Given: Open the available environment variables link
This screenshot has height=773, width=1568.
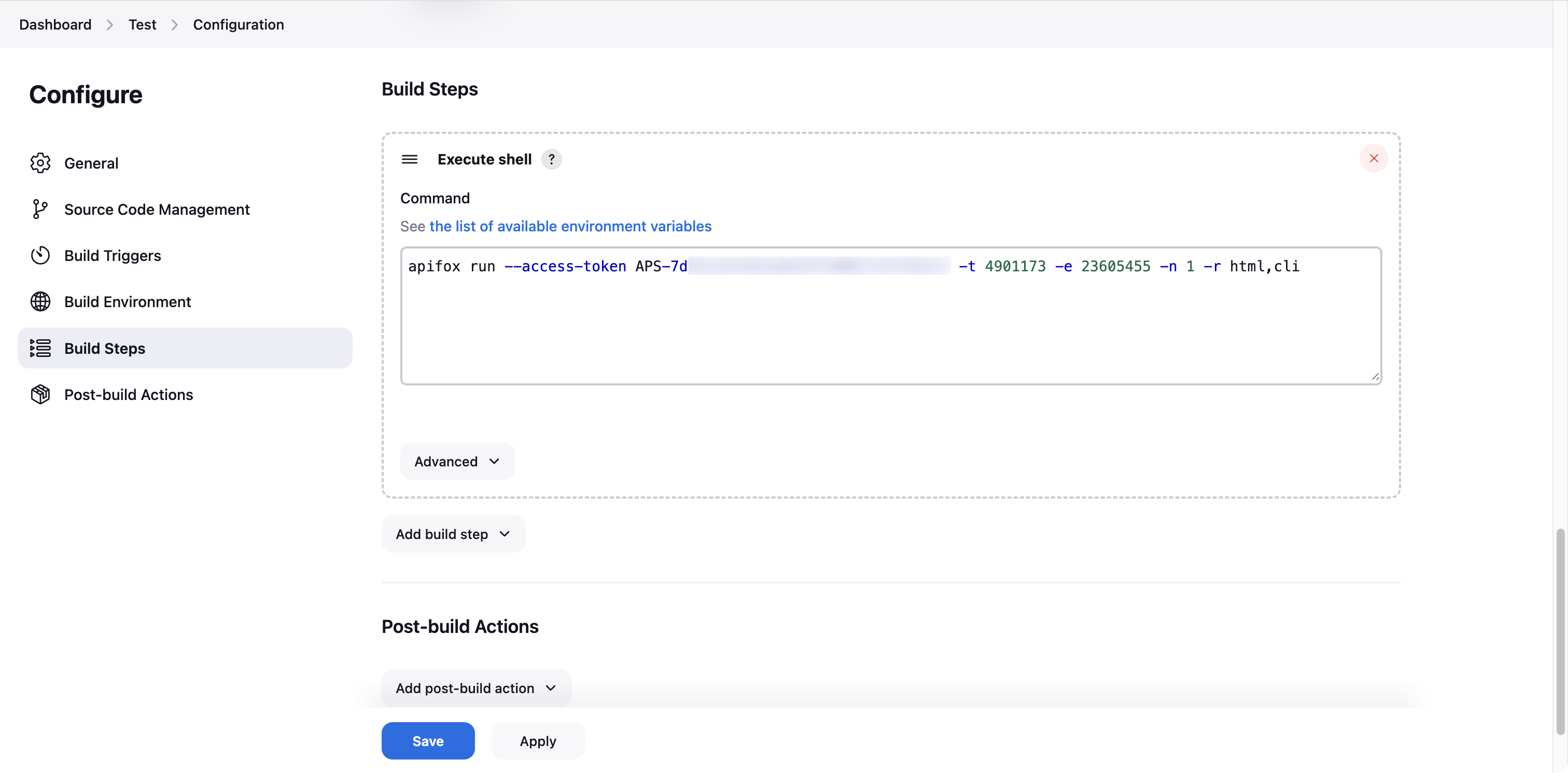Looking at the screenshot, I should click(x=570, y=226).
